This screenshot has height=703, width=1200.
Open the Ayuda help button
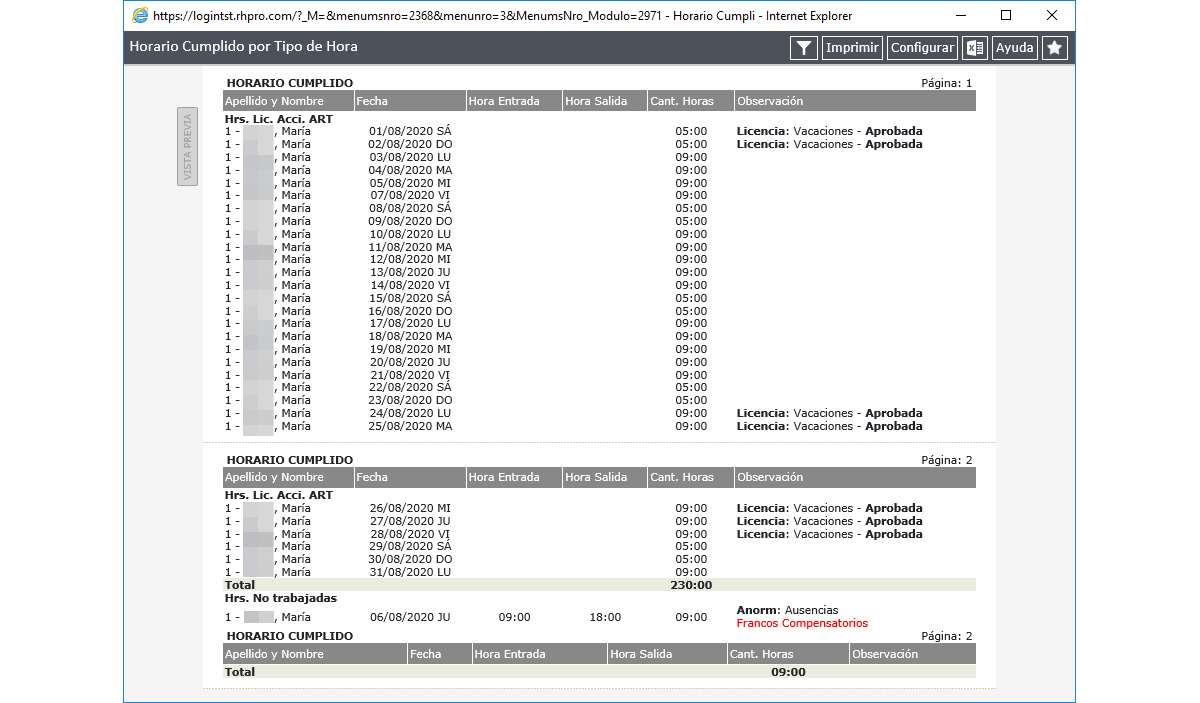tap(1015, 48)
